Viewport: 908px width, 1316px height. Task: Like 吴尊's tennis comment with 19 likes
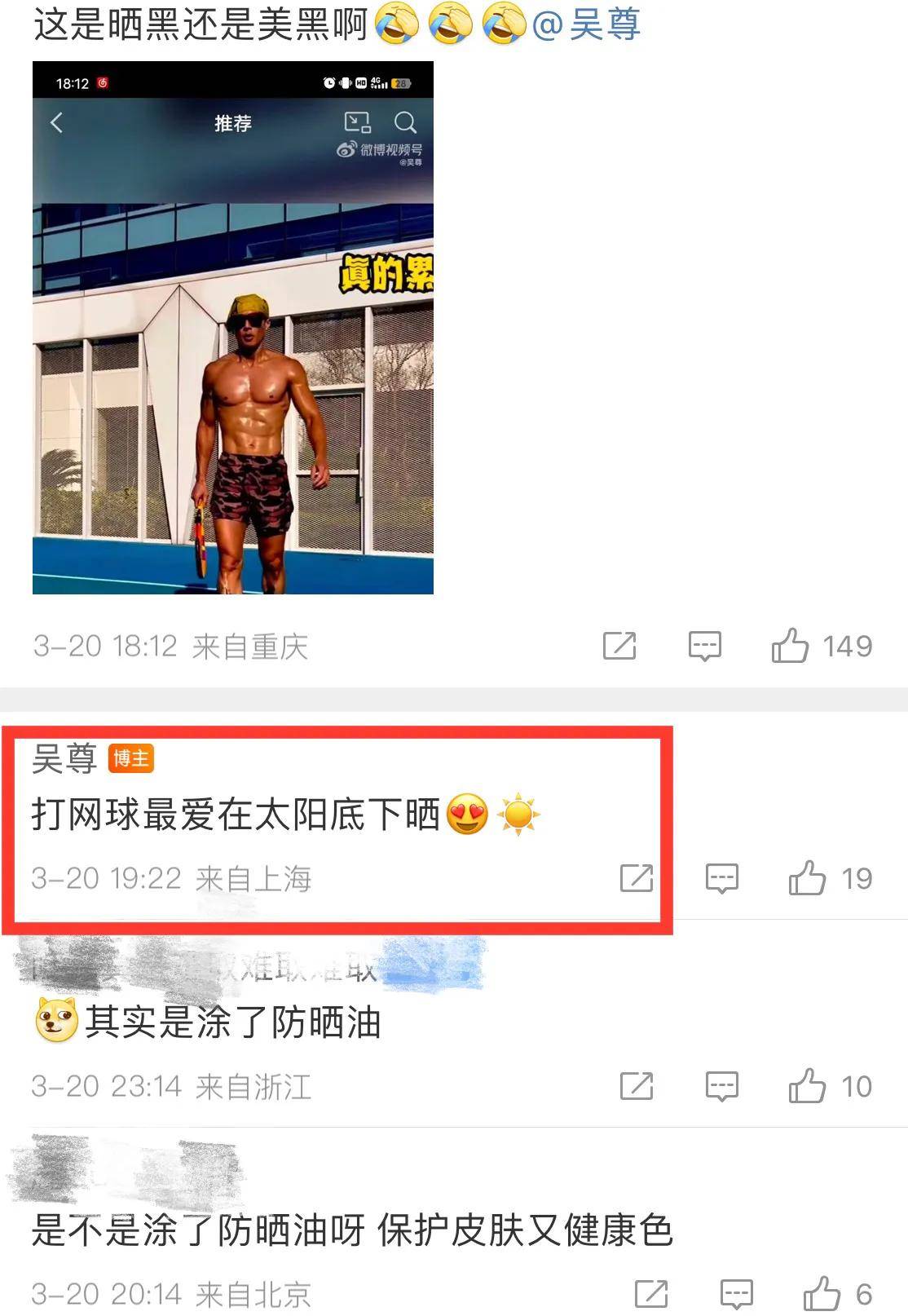830,878
